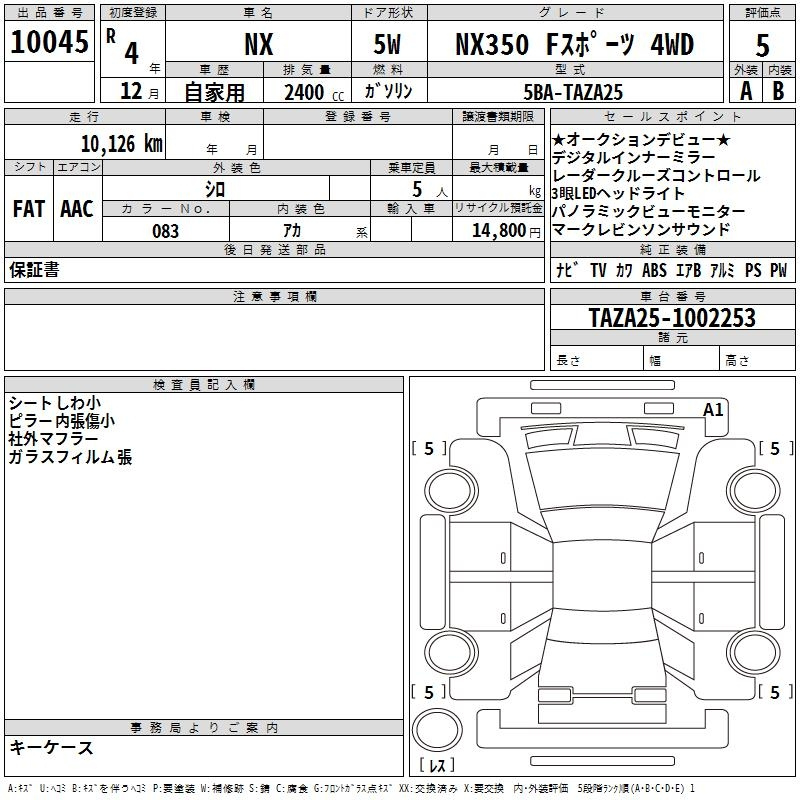
Task: Click the A1 damage mark on car diagram
Action: 713,409
